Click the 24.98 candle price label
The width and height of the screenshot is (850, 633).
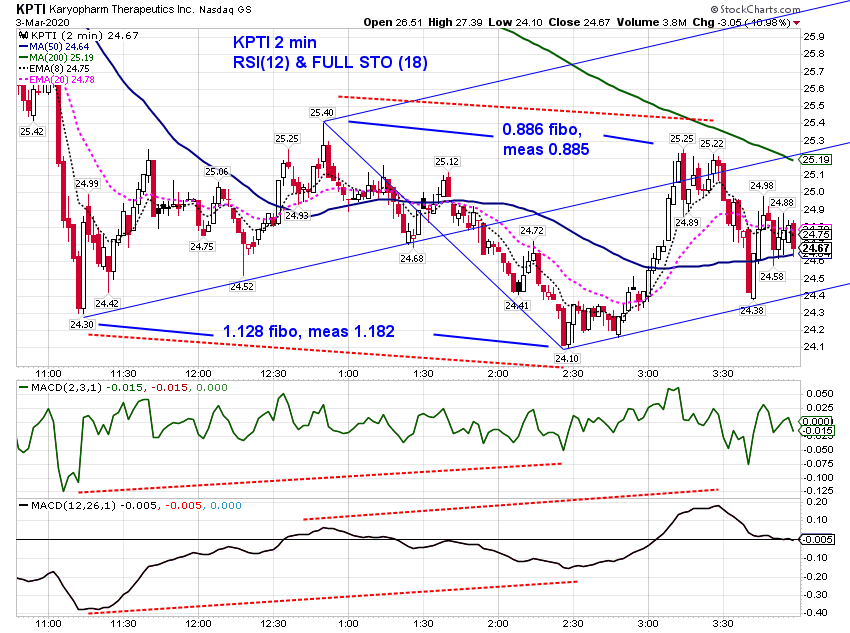click(x=762, y=186)
